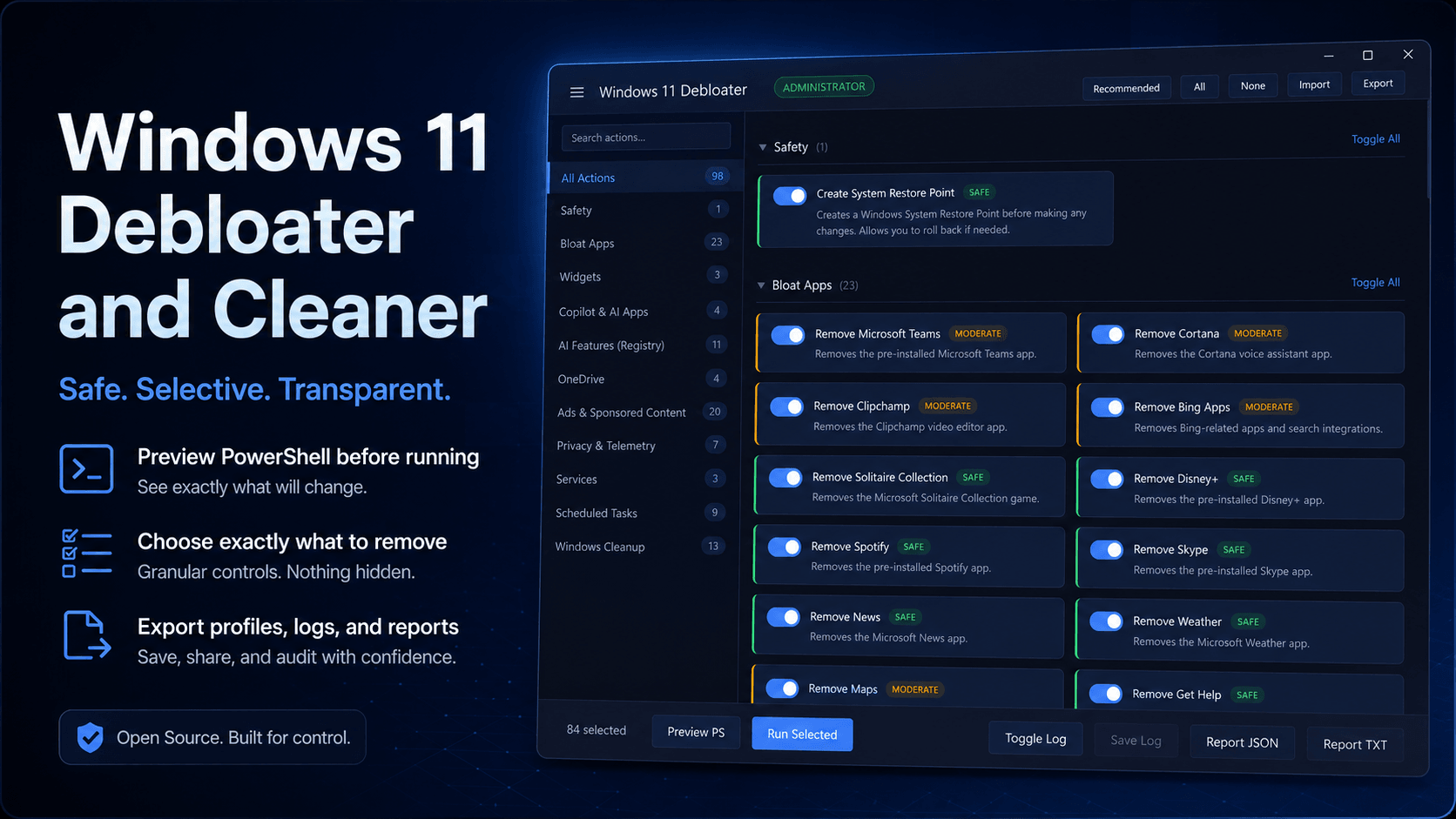This screenshot has height=819, width=1456.
Task: Close the Debloater window
Action: tap(1408, 54)
